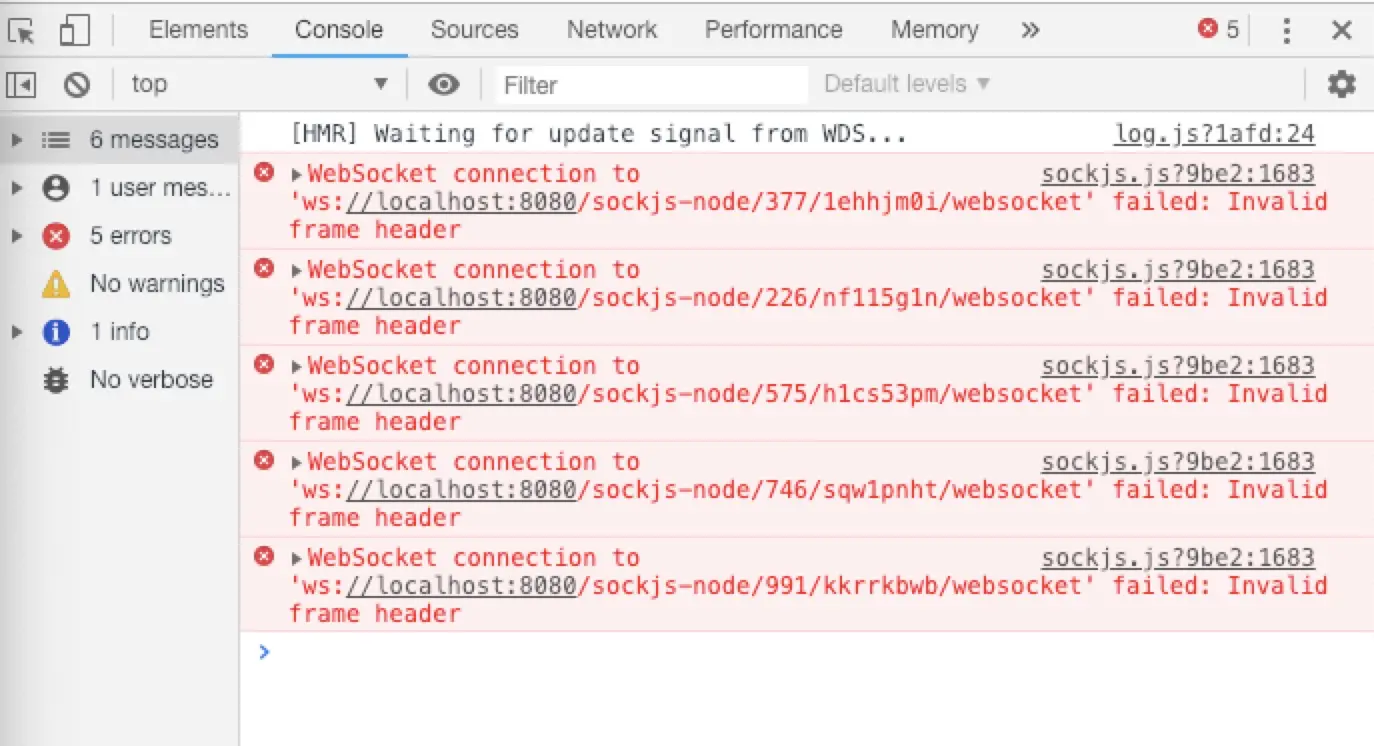Toggle the device toolbar icon
This screenshot has height=746, width=1374.
pos(74,31)
